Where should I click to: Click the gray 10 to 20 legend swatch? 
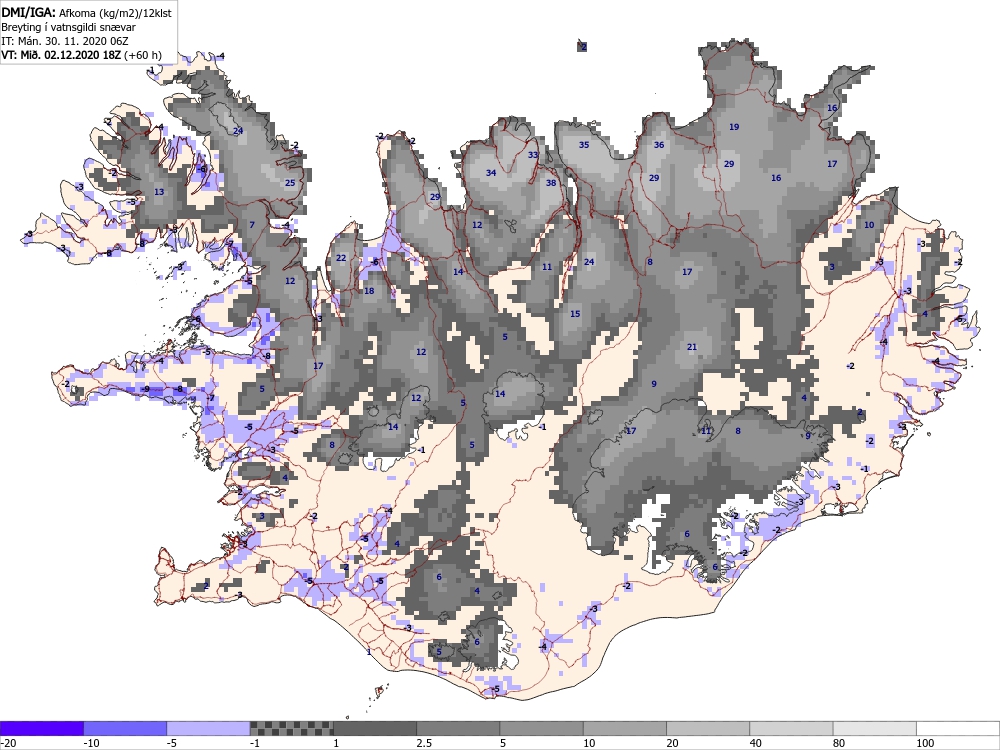[625, 729]
